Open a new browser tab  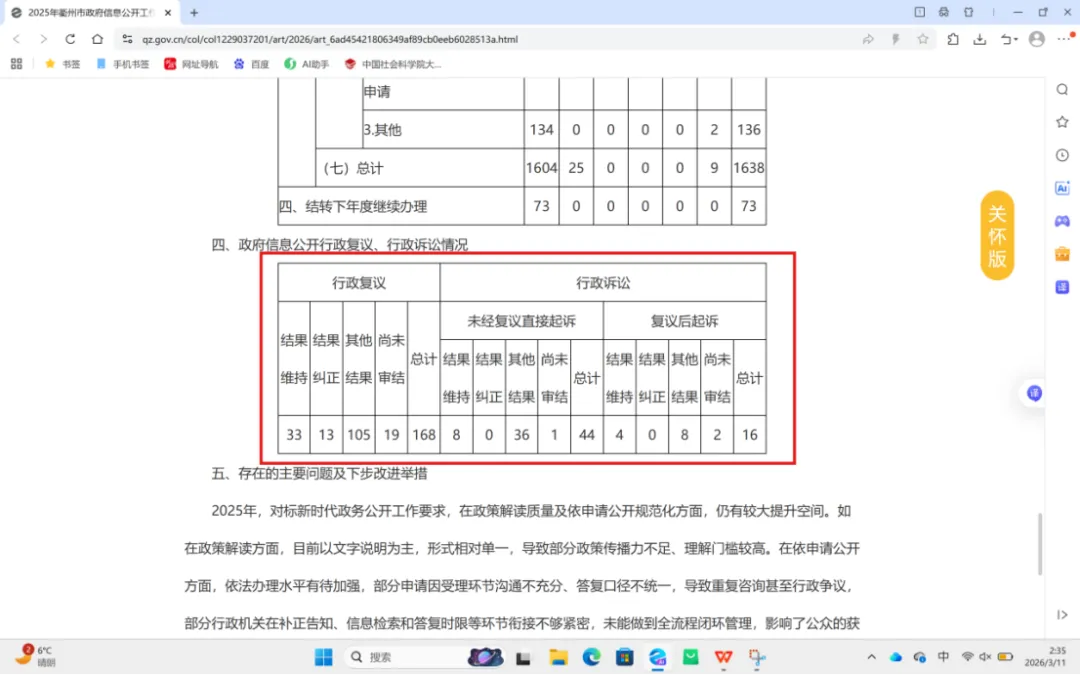click(194, 12)
